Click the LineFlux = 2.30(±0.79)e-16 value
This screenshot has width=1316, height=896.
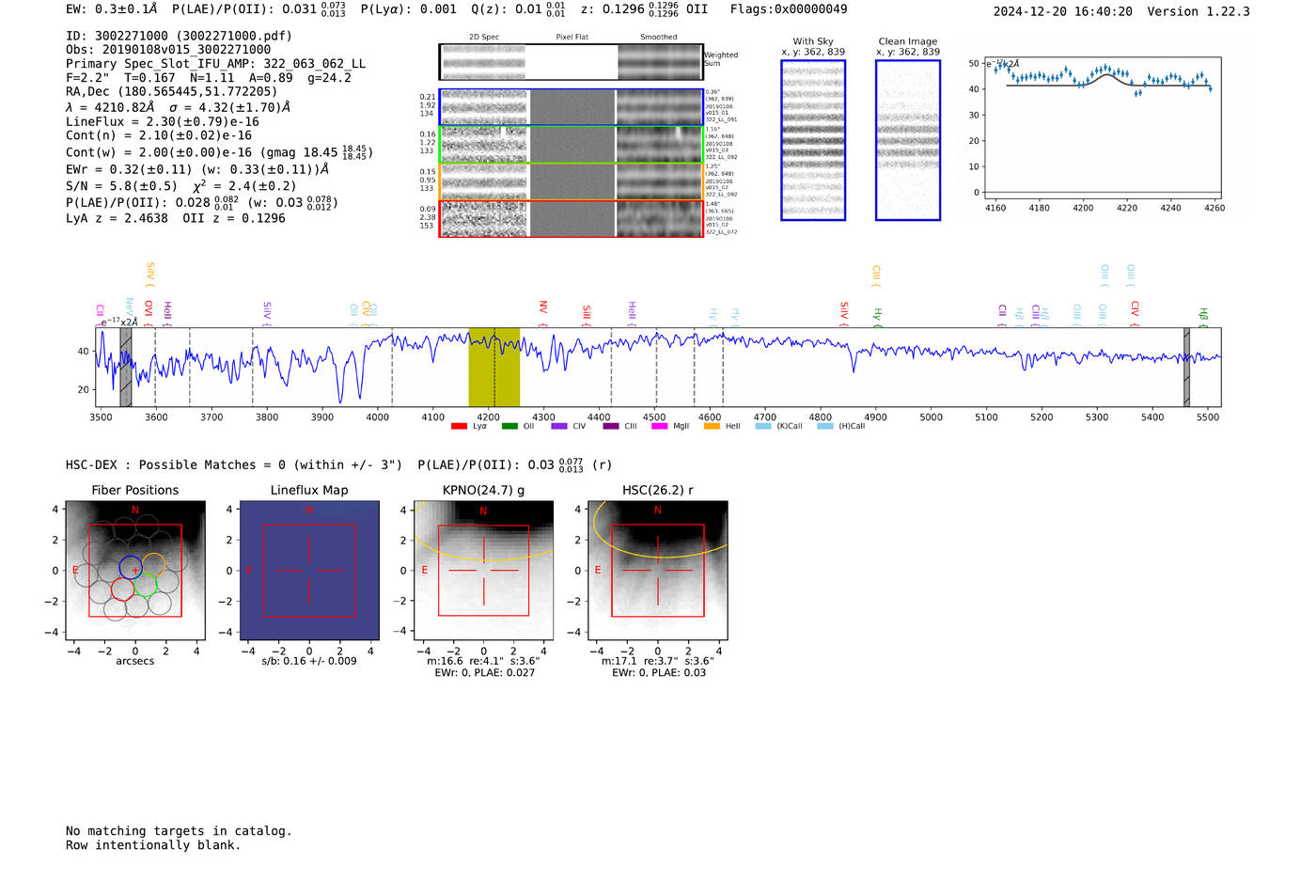point(163,121)
